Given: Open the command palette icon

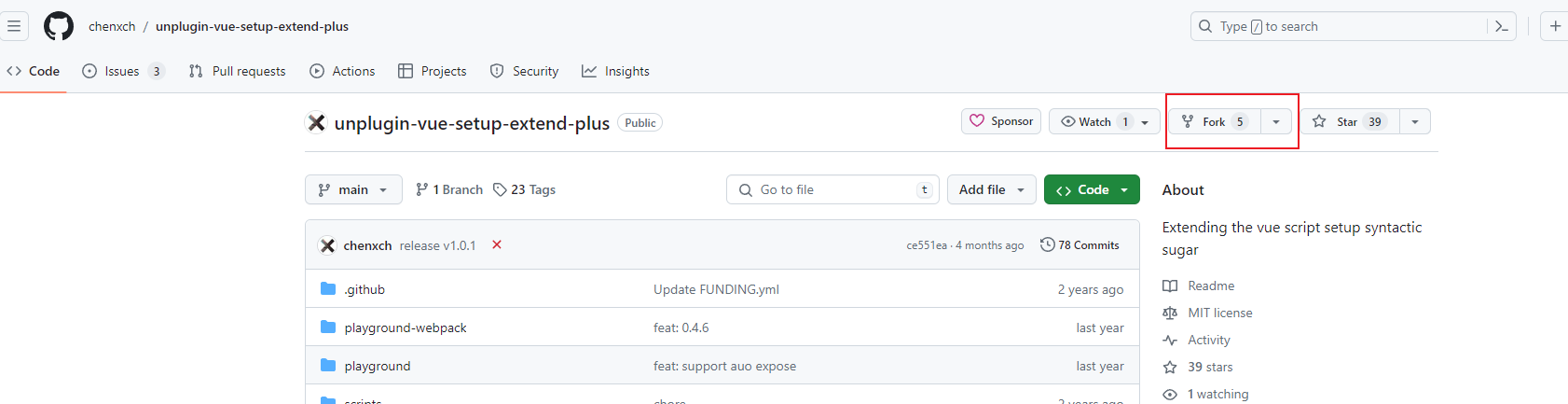Looking at the screenshot, I should click(1501, 26).
